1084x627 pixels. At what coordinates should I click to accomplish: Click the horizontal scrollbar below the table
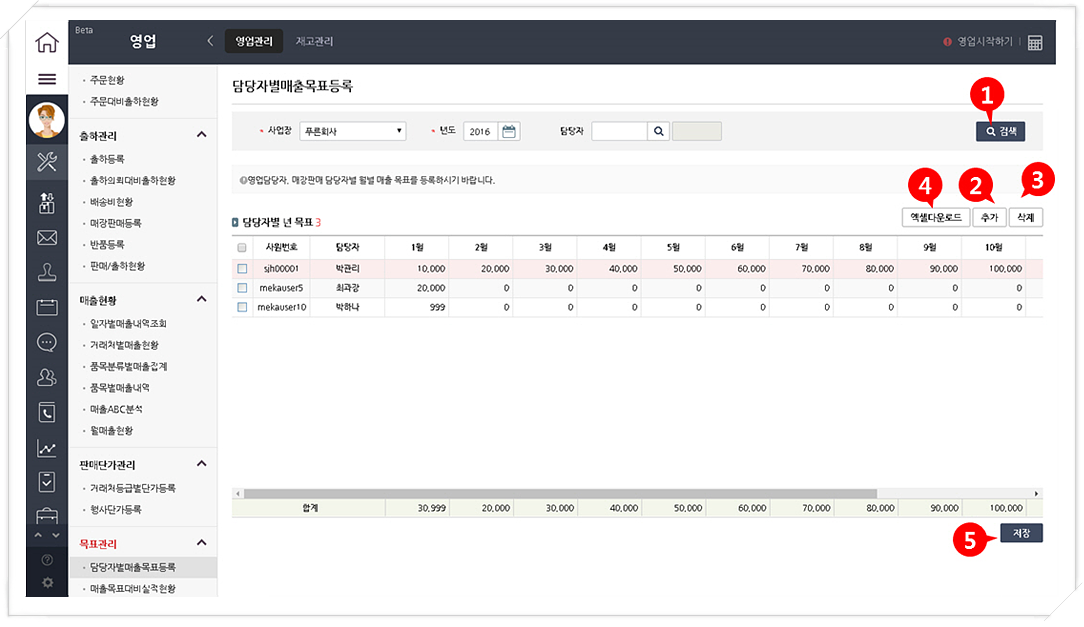coord(560,494)
